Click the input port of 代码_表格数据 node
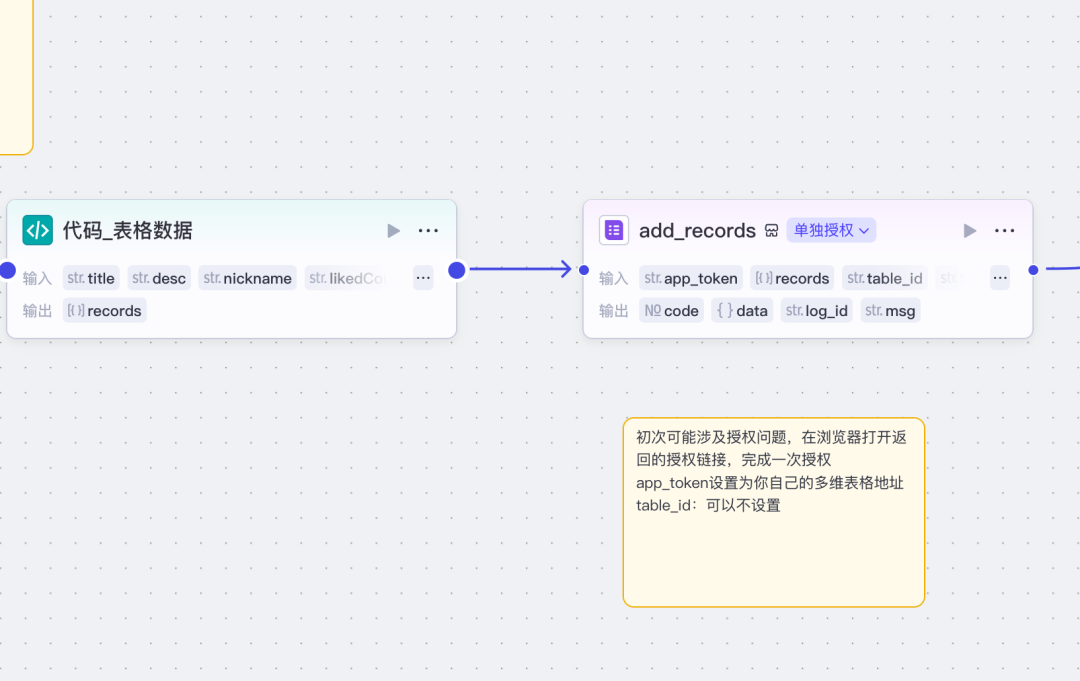The width and height of the screenshot is (1080, 681). [x=8, y=270]
